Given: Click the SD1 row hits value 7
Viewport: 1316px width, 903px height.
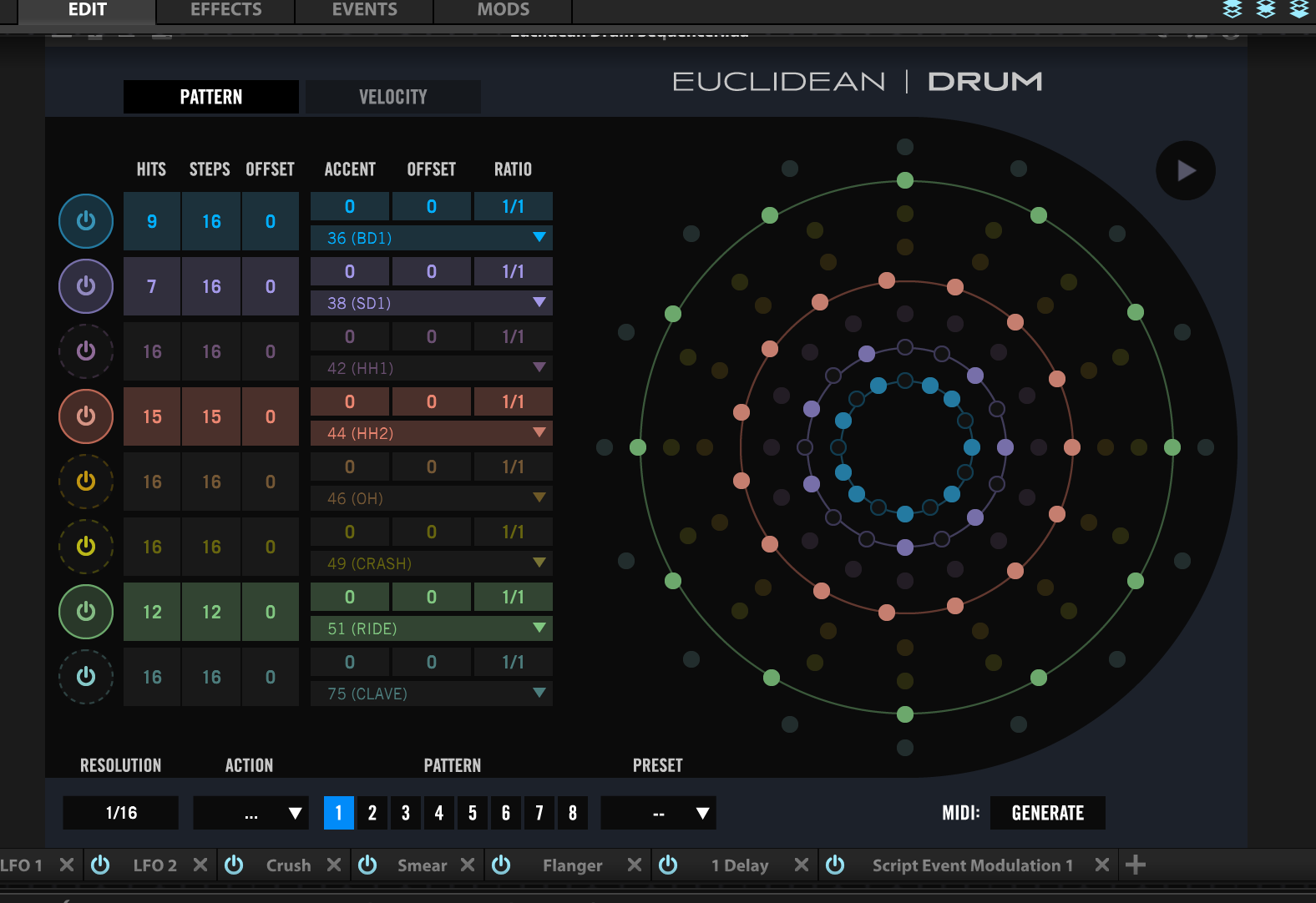Looking at the screenshot, I should 152,286.
